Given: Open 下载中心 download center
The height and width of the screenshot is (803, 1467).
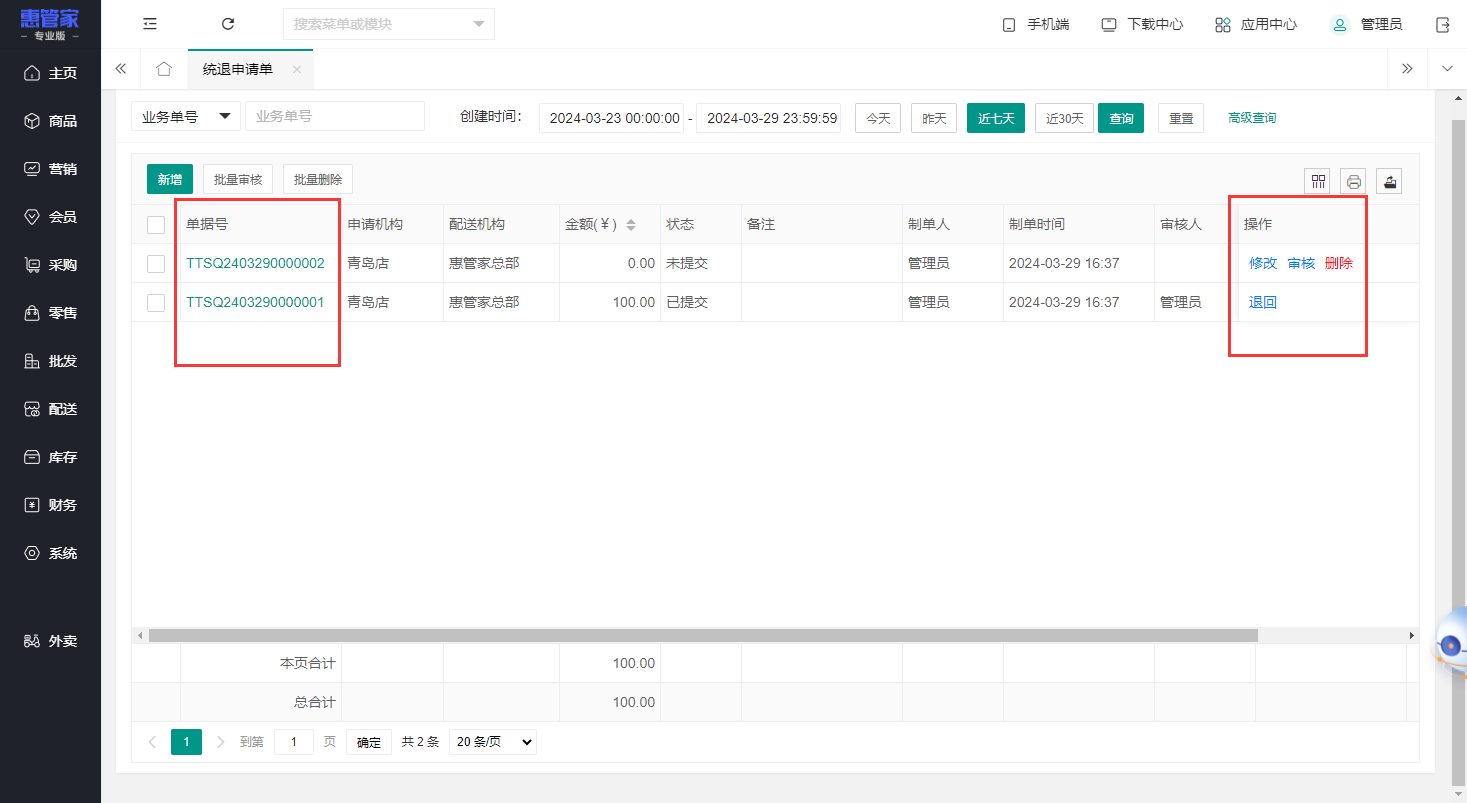Looking at the screenshot, I should [x=1142, y=25].
